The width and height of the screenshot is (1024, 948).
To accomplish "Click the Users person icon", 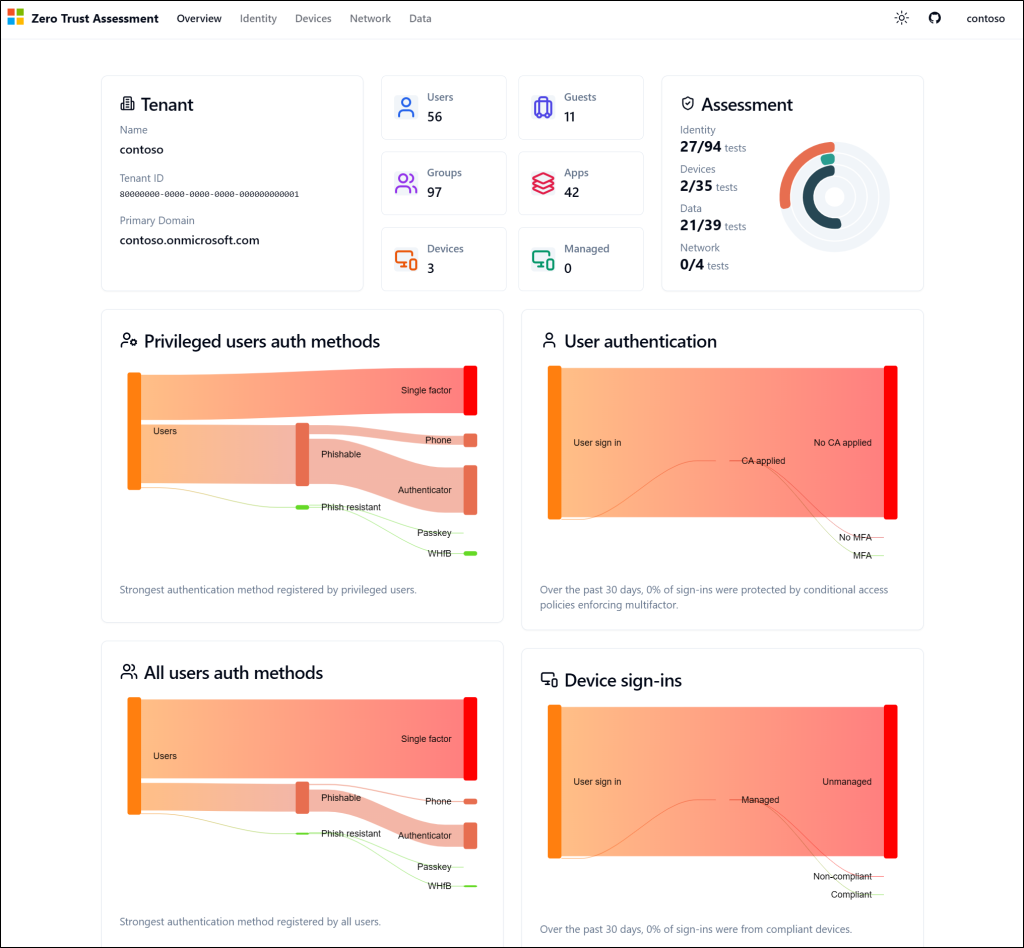I will 406,107.
